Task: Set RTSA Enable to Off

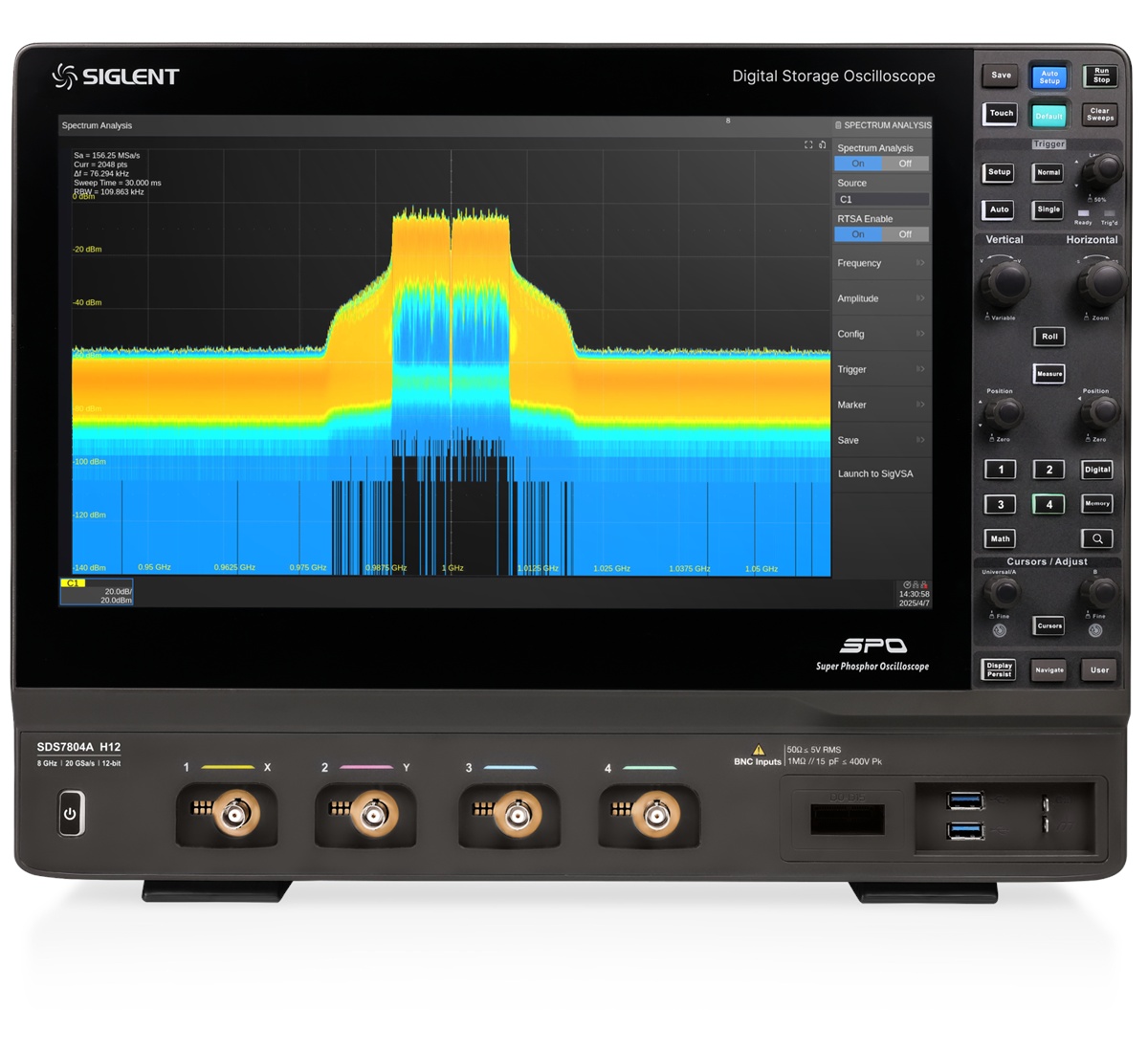Action: (x=905, y=234)
